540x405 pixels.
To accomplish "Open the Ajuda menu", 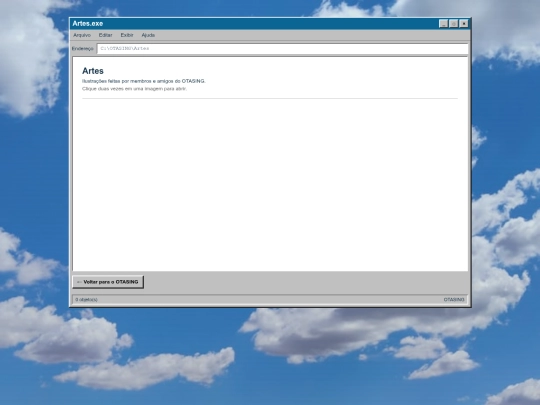I will pos(148,35).
